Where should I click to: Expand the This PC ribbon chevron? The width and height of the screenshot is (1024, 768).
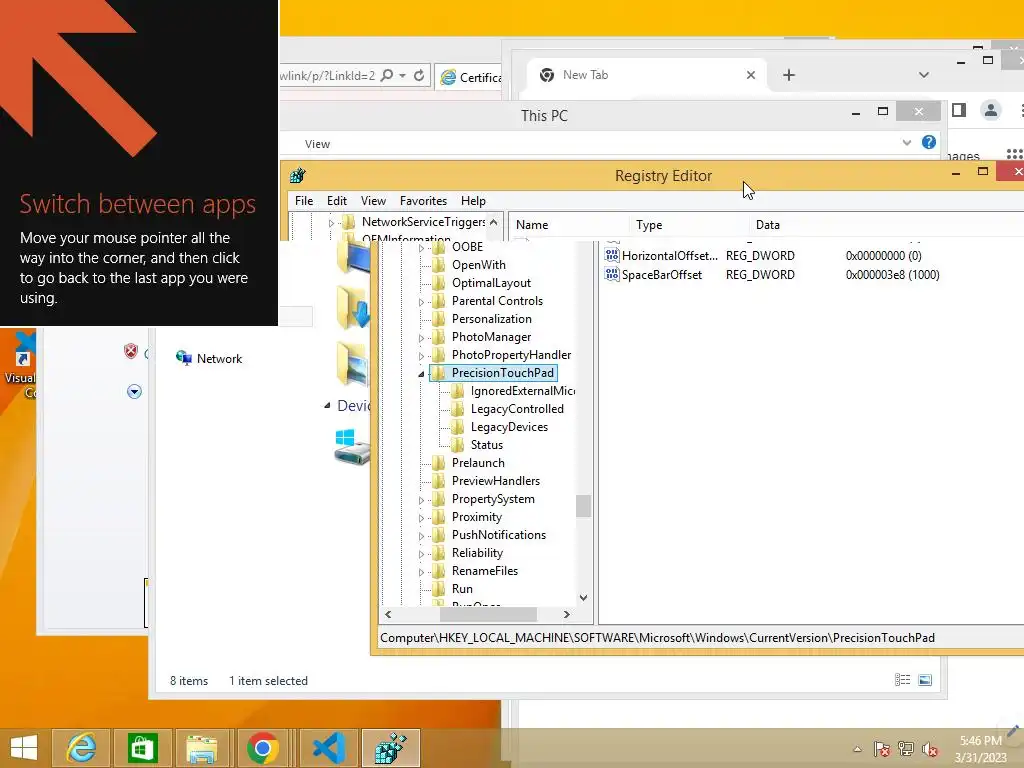[x=906, y=142]
